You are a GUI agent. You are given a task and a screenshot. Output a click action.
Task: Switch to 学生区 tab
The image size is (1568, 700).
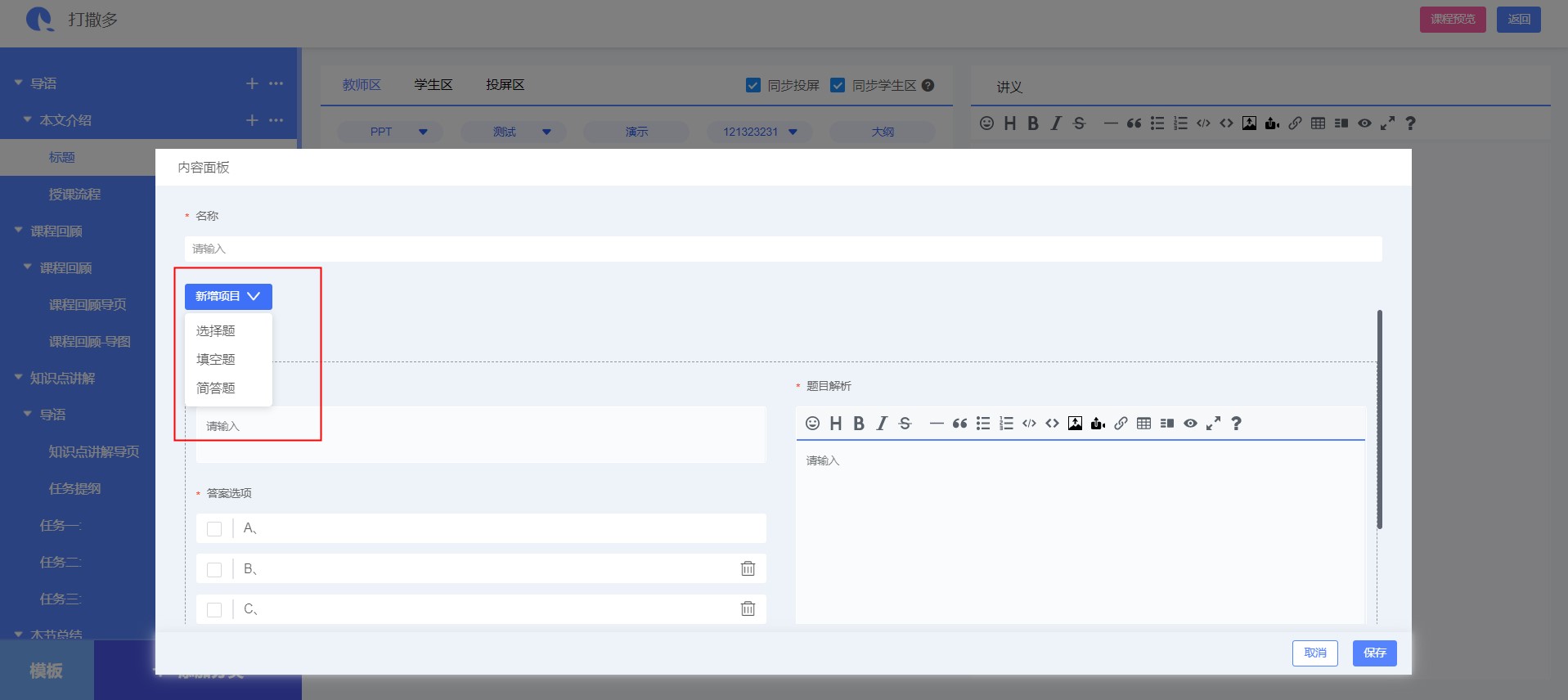(x=434, y=85)
